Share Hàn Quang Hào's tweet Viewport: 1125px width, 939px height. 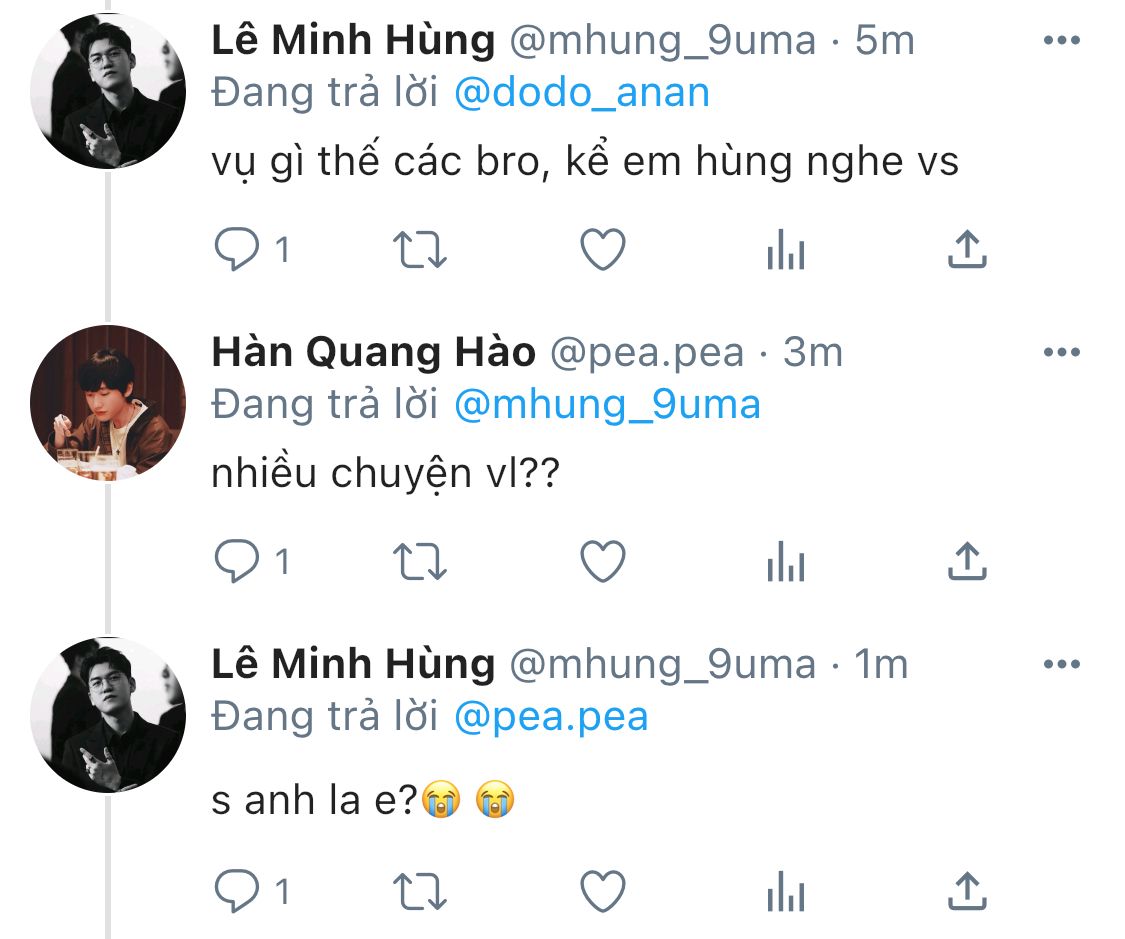tap(967, 562)
